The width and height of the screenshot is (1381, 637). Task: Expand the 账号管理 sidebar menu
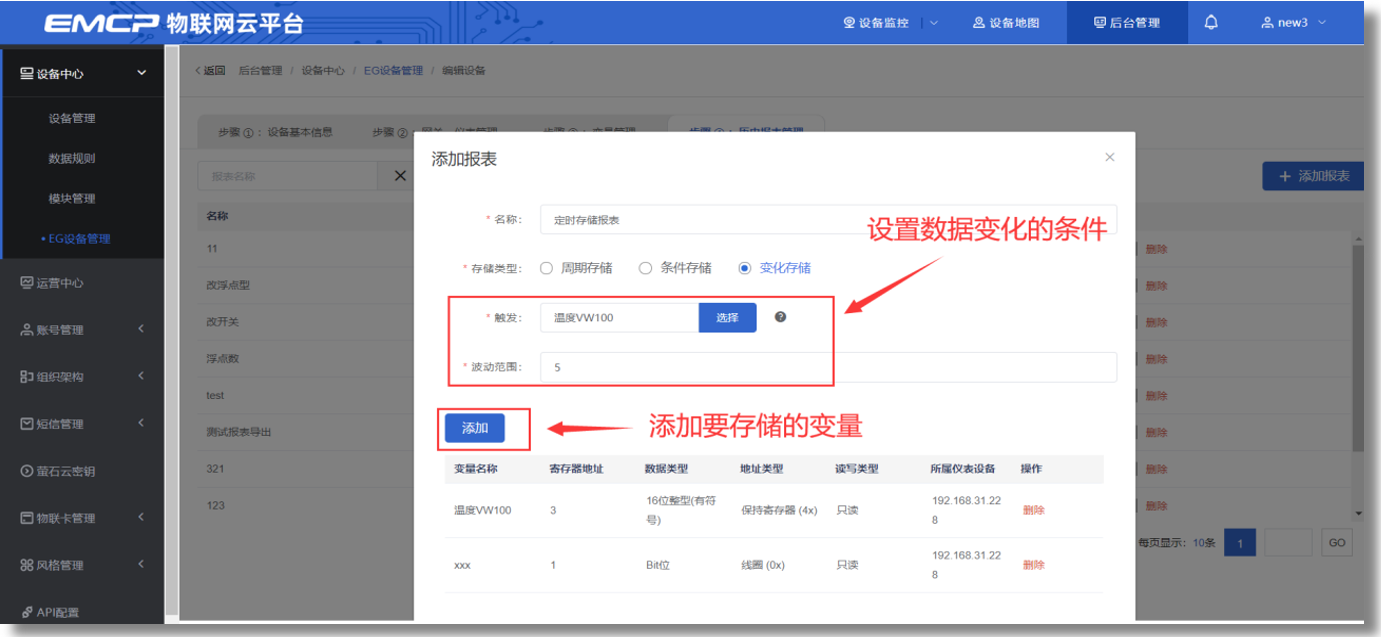click(x=82, y=329)
